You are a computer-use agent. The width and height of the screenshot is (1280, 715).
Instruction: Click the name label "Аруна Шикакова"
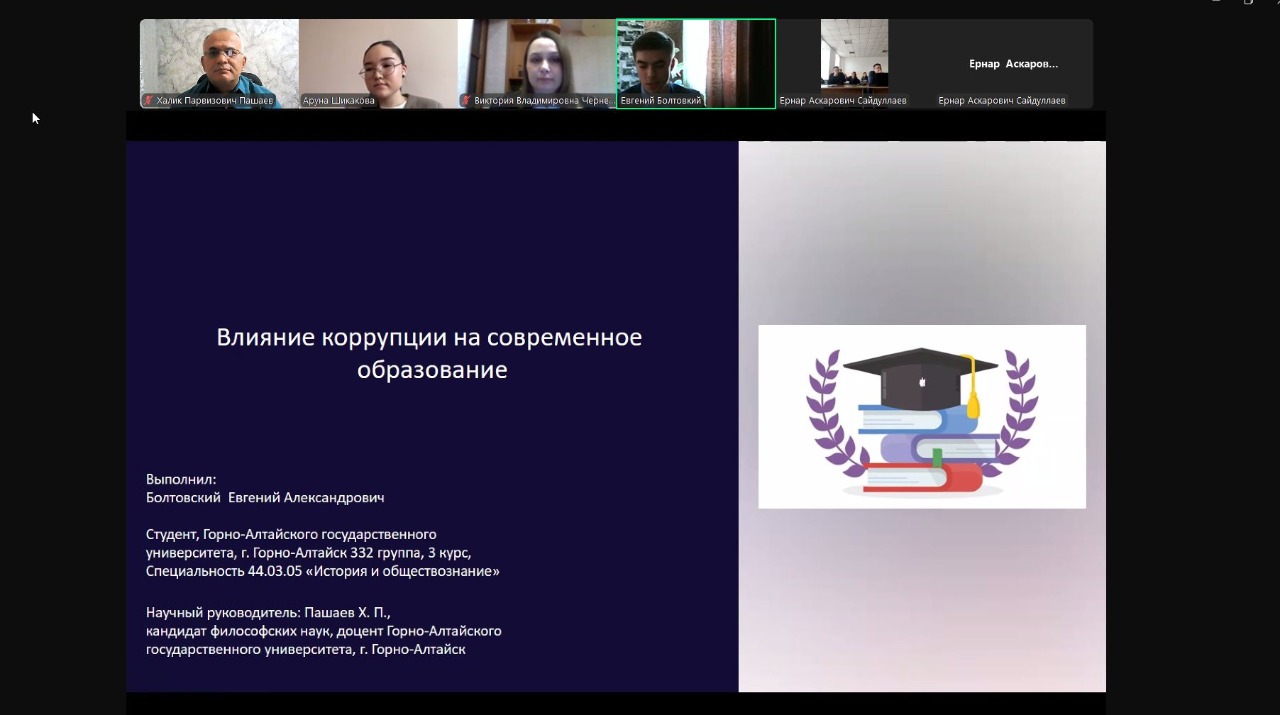(x=338, y=101)
